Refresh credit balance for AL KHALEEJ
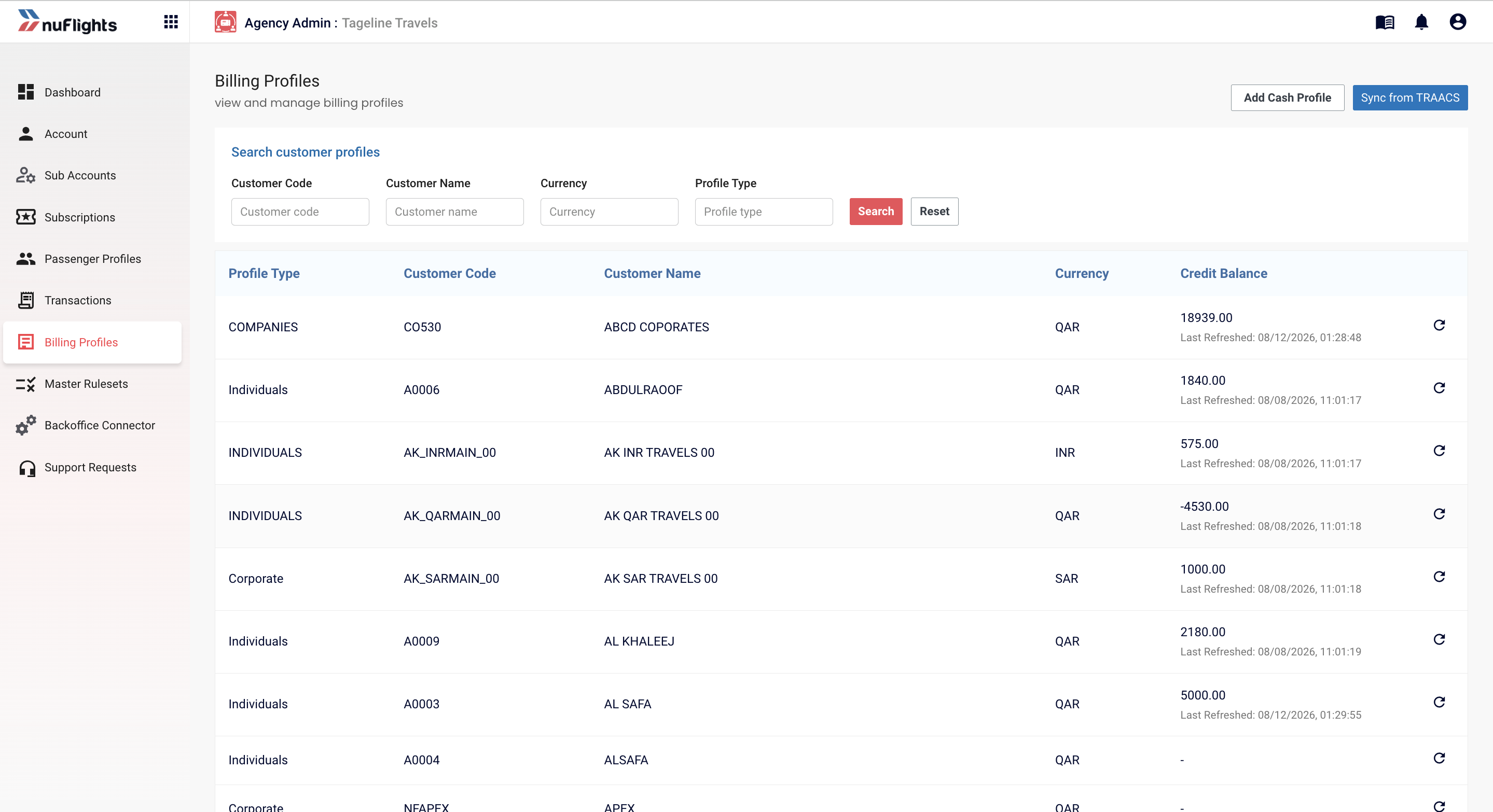The width and height of the screenshot is (1493, 812). coord(1439,639)
